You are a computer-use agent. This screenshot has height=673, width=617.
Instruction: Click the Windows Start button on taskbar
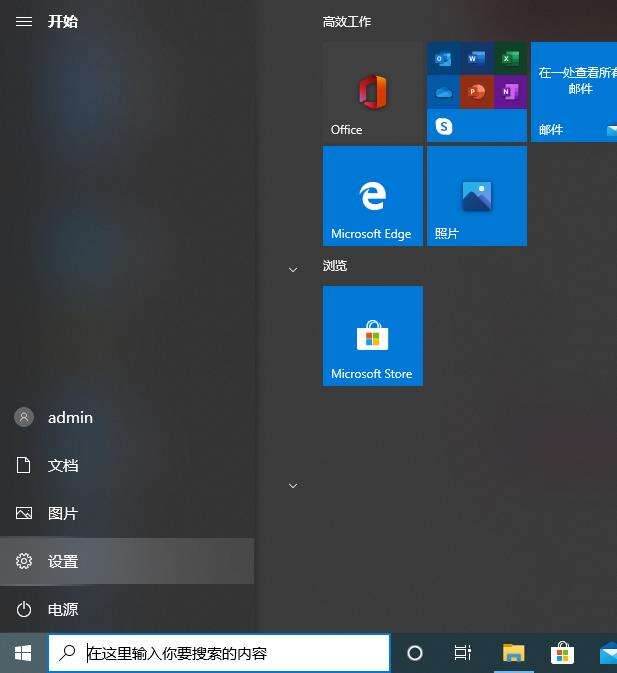pyautogui.click(x=23, y=653)
